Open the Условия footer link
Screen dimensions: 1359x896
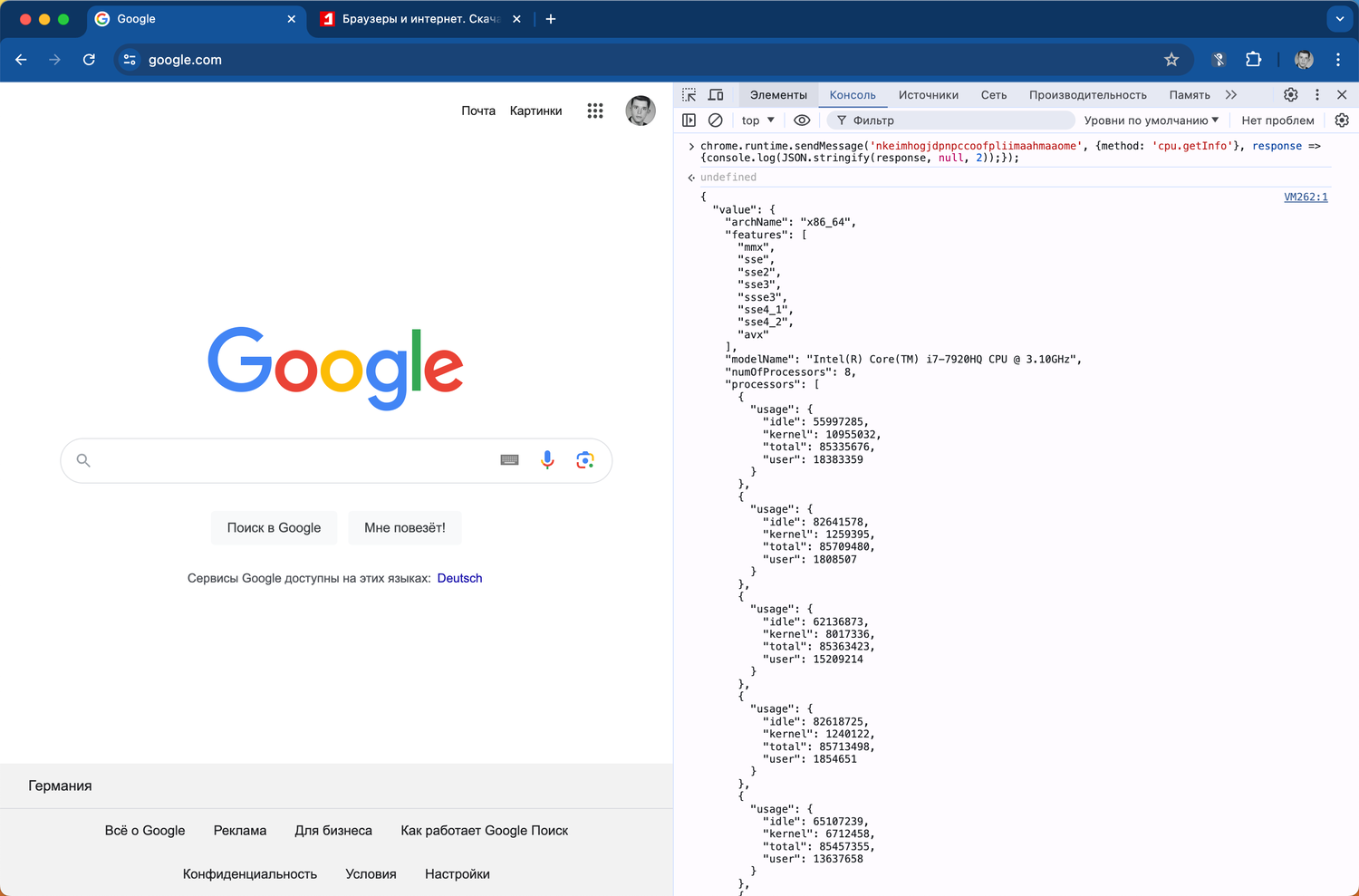[x=371, y=874]
